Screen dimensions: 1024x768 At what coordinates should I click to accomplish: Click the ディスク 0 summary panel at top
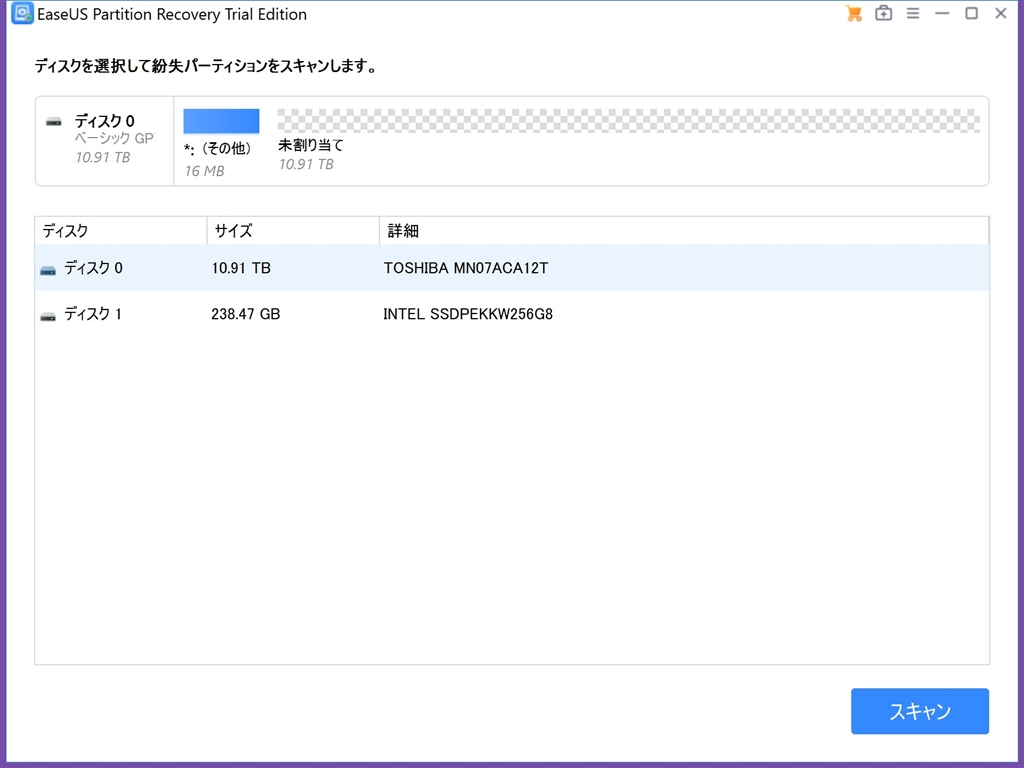[x=104, y=141]
